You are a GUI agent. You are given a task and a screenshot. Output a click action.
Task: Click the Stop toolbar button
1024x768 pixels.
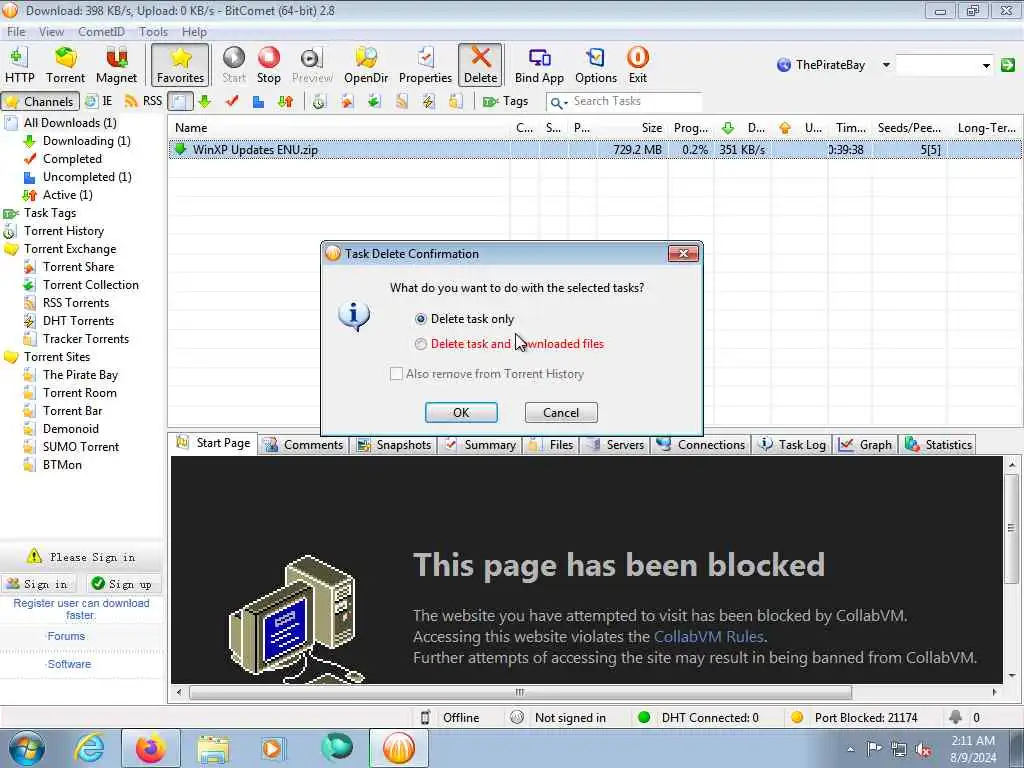268,65
